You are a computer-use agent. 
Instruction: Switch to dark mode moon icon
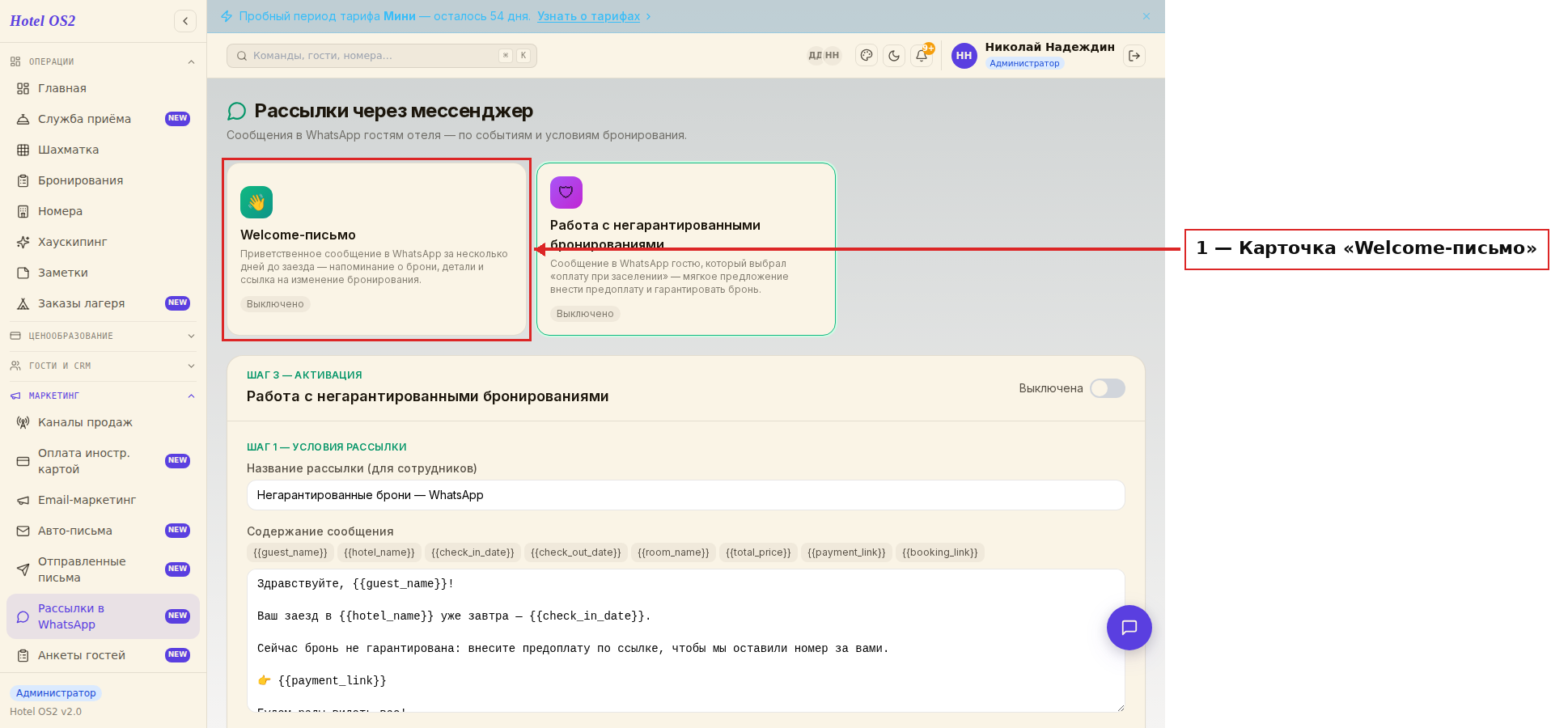click(x=894, y=56)
